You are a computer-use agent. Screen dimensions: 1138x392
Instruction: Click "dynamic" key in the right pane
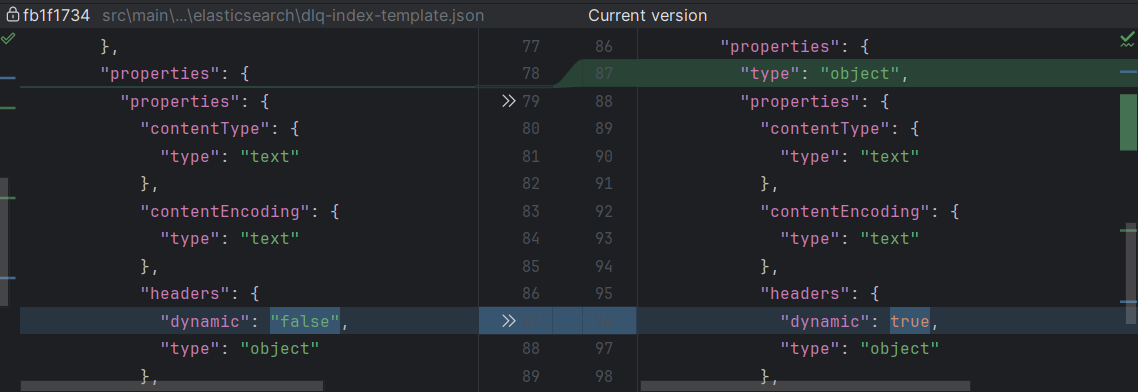(825, 321)
